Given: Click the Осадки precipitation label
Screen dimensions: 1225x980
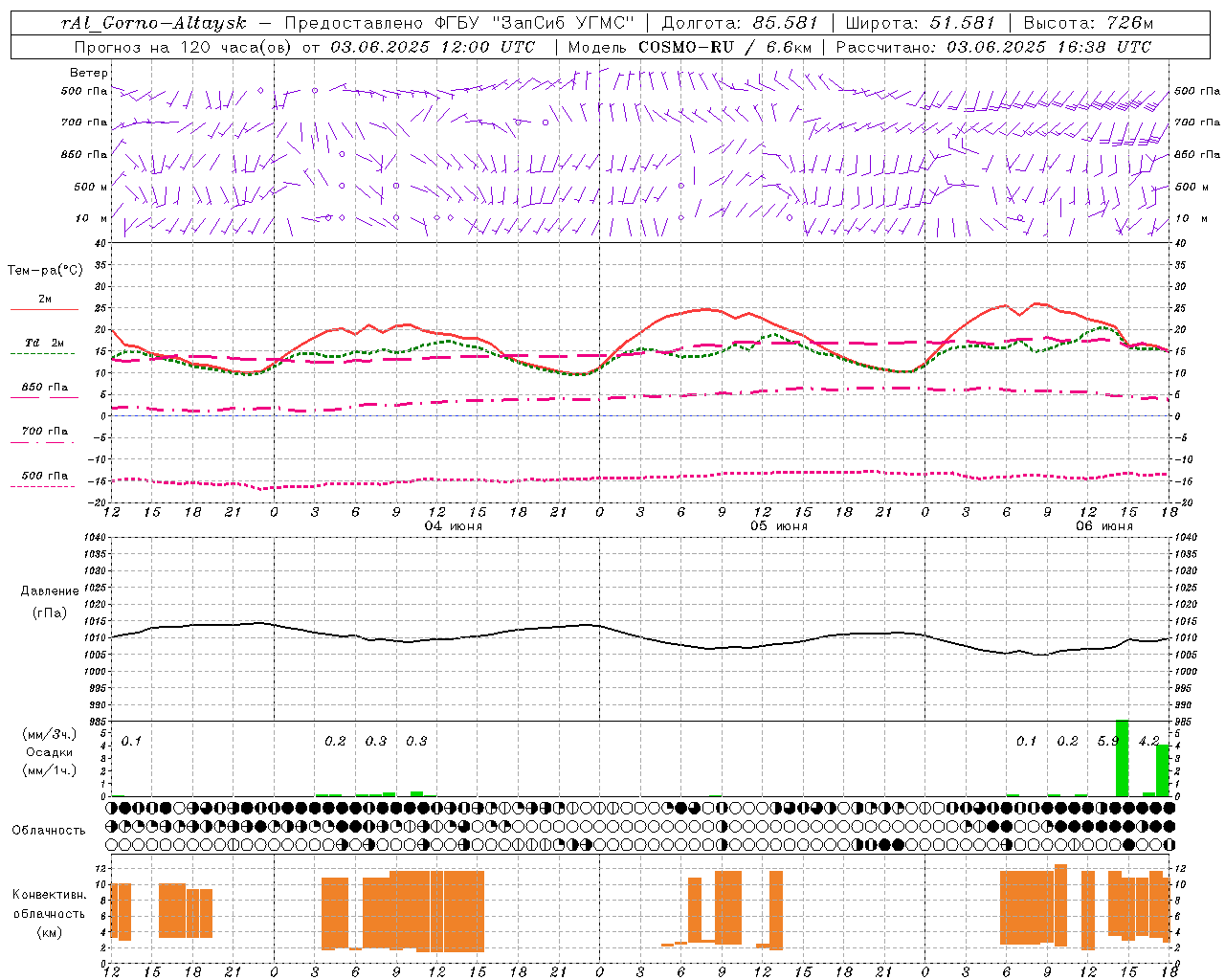Looking at the screenshot, I should pos(50,752).
